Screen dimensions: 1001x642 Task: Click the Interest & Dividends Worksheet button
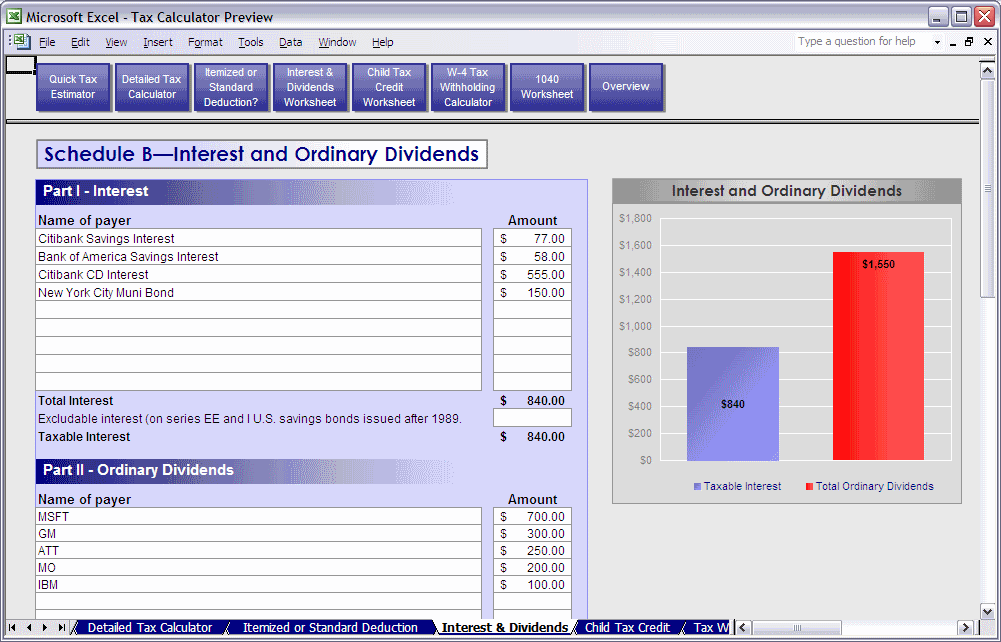pos(310,87)
